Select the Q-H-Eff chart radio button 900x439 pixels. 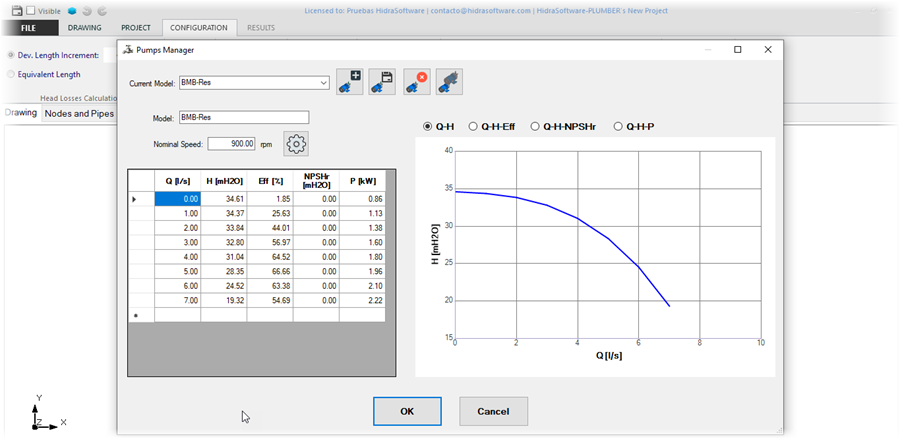[x=474, y=127]
